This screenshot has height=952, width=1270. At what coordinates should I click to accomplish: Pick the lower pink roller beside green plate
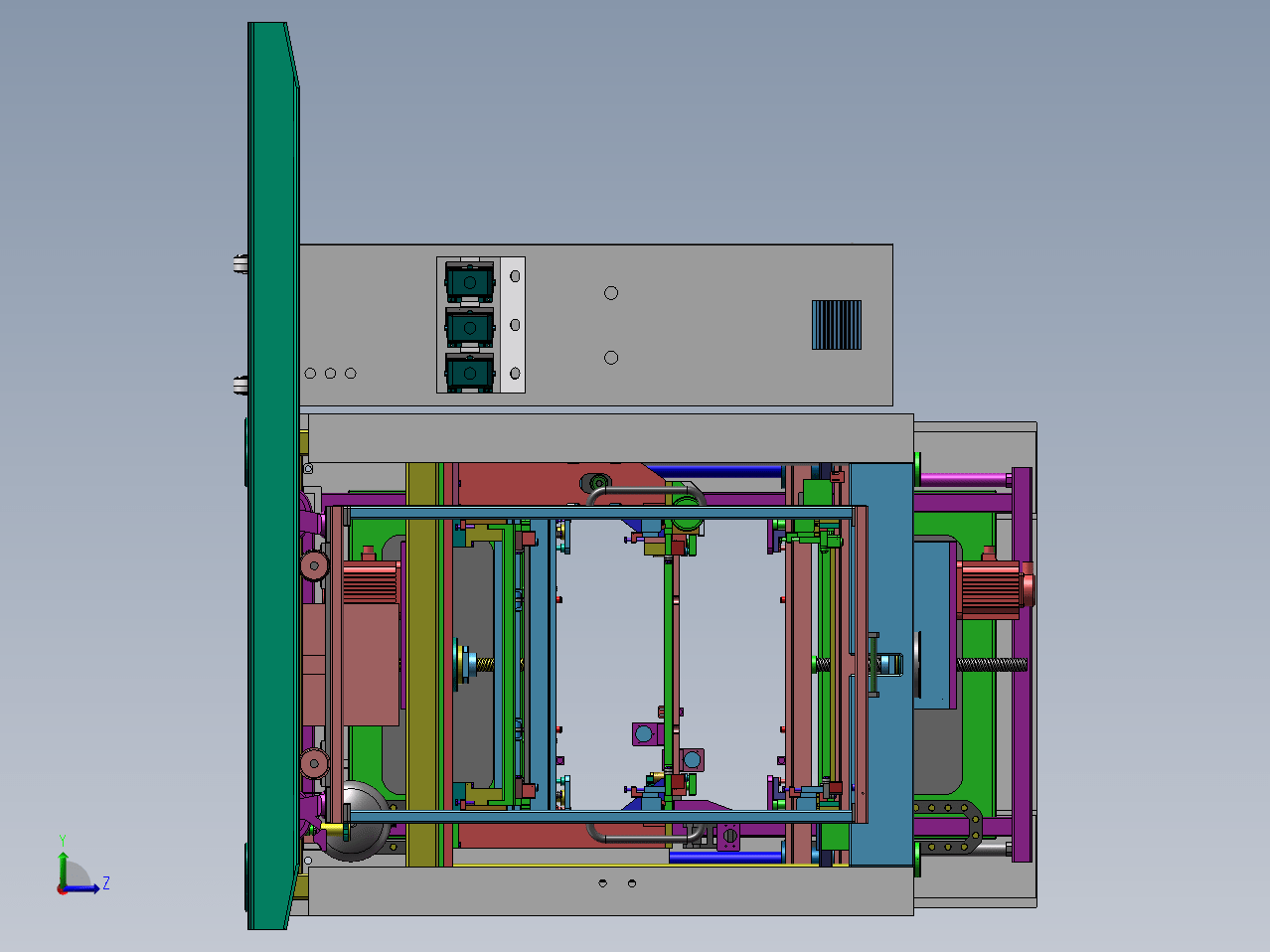pos(314,764)
